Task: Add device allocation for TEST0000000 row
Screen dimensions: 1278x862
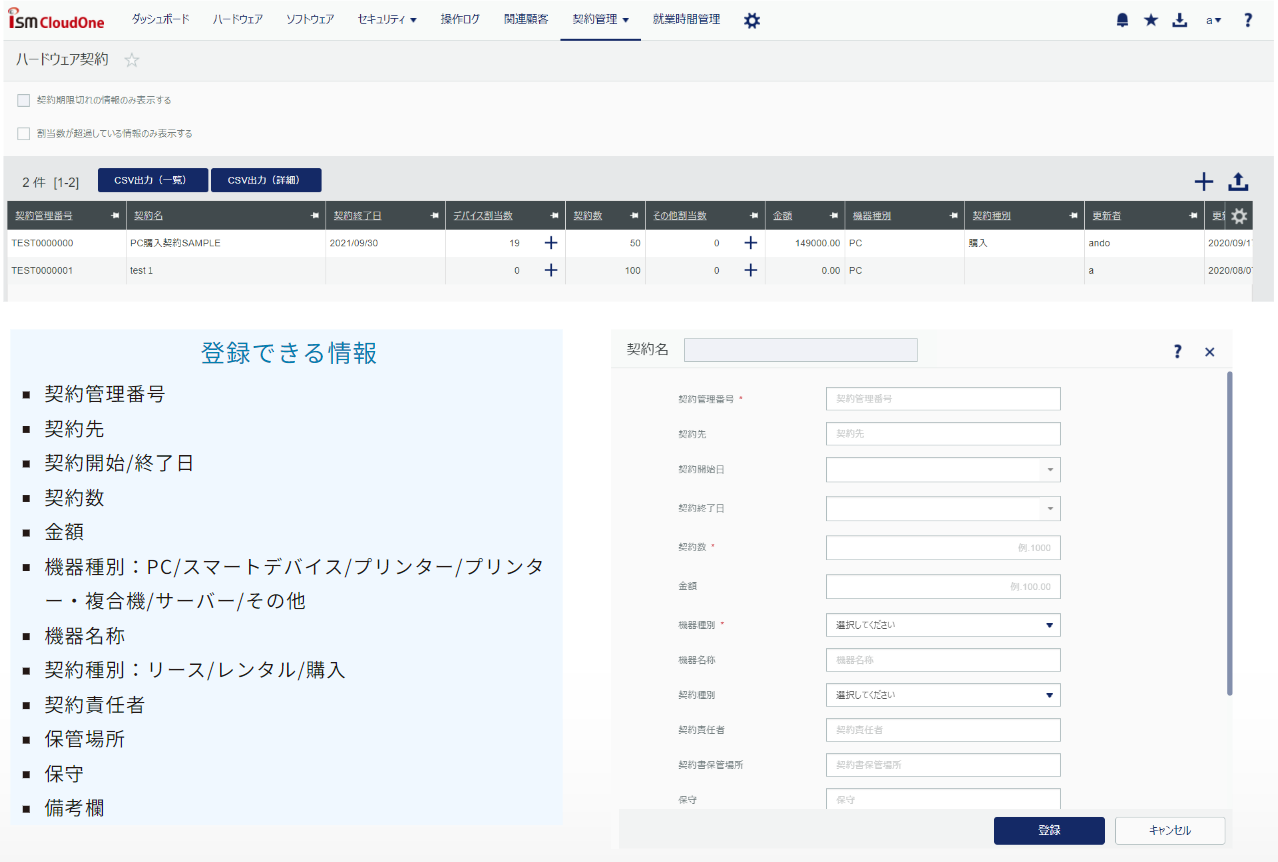Action: point(550,243)
